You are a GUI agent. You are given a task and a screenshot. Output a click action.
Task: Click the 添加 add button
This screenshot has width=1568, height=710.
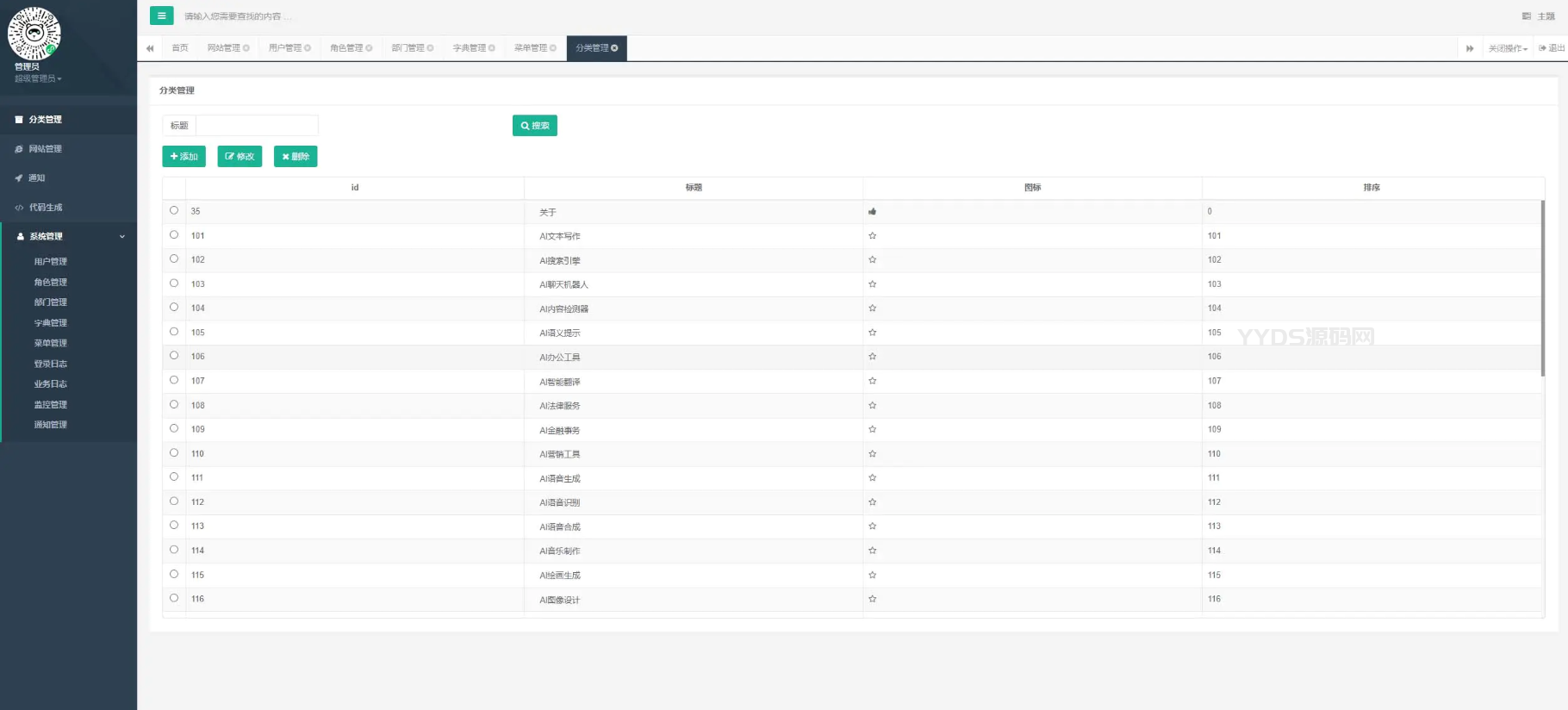[184, 156]
